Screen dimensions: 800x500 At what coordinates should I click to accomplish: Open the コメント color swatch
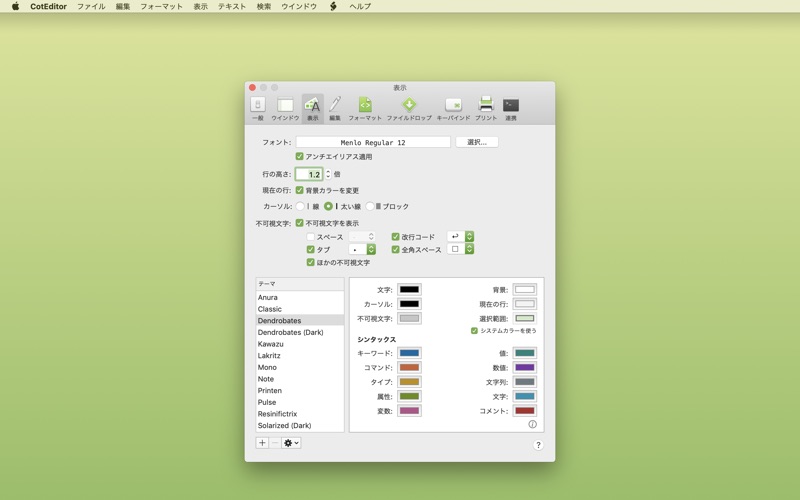click(x=524, y=410)
